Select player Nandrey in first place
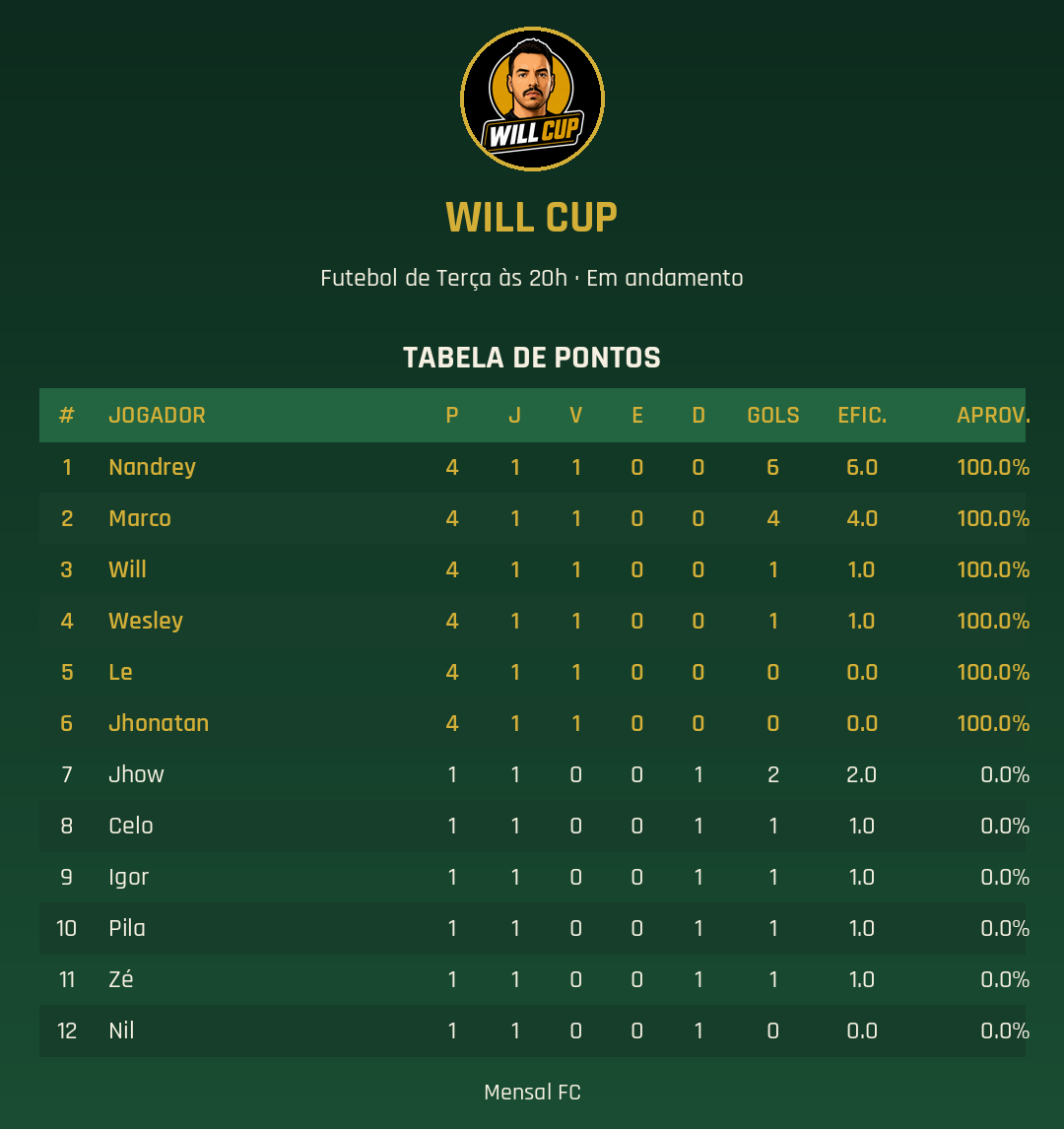The height and width of the screenshot is (1129, 1064). [x=152, y=467]
